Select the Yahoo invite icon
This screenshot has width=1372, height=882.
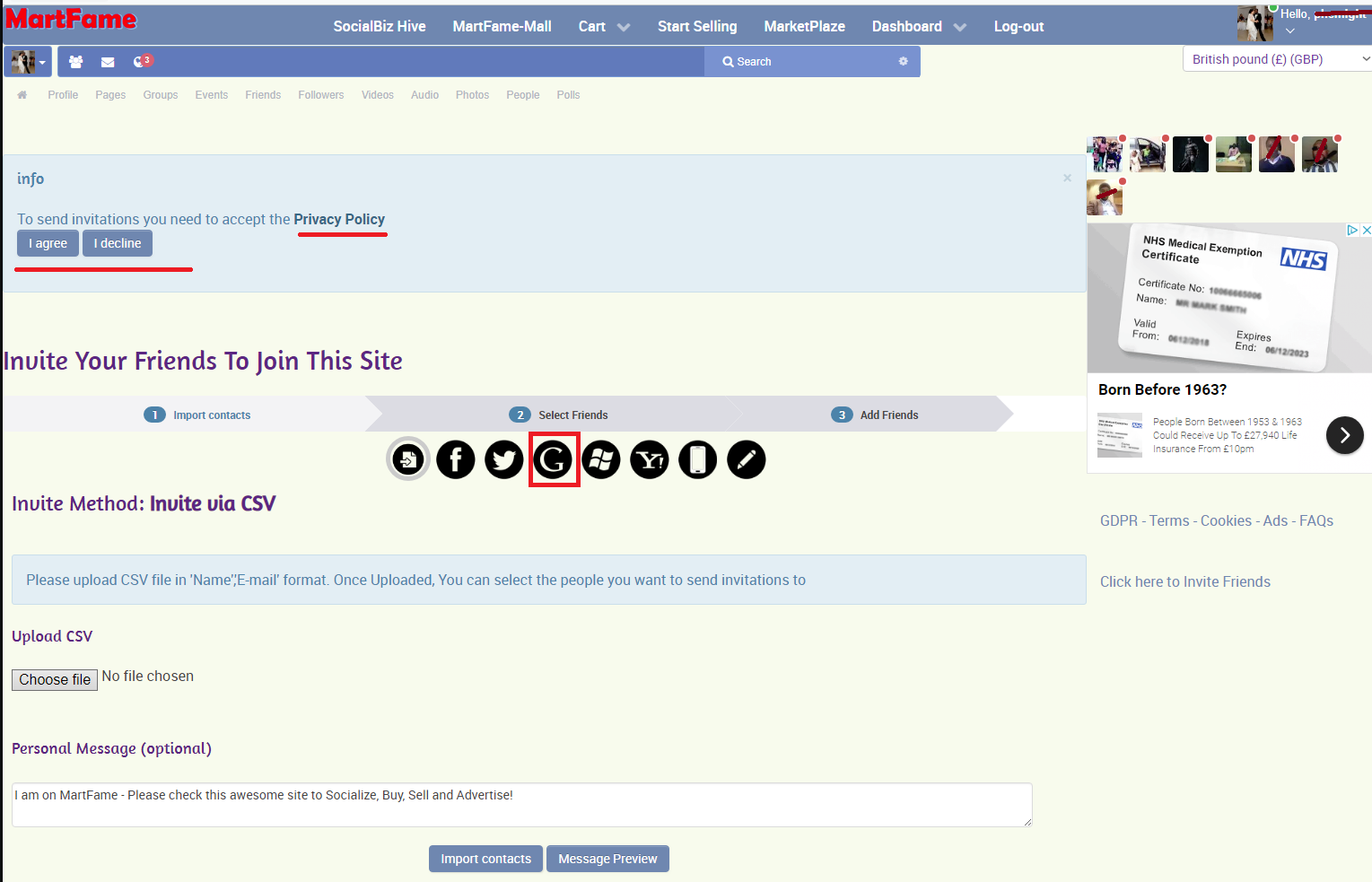pyautogui.click(x=650, y=458)
